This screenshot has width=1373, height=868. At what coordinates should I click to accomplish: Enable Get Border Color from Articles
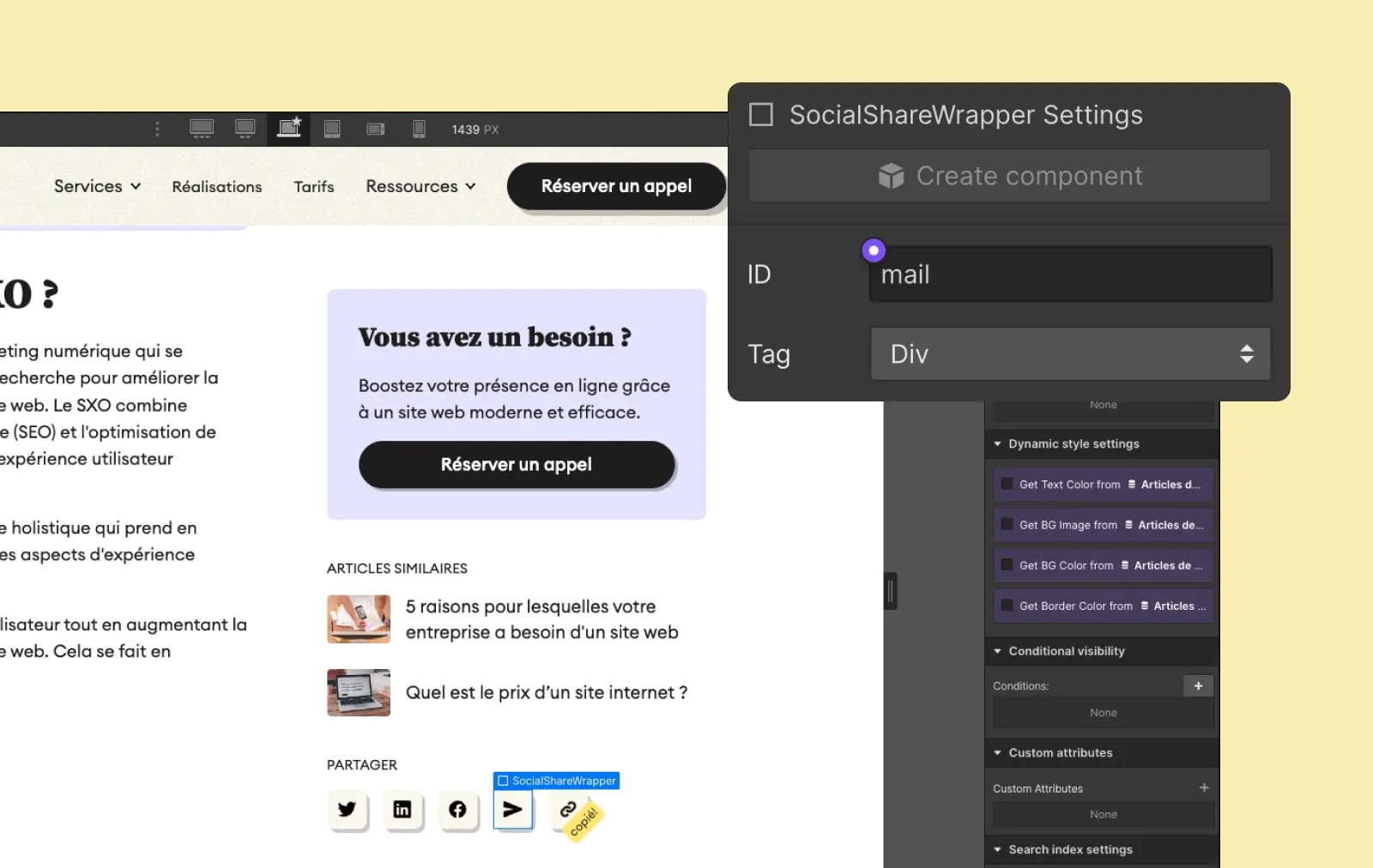[x=1007, y=605]
